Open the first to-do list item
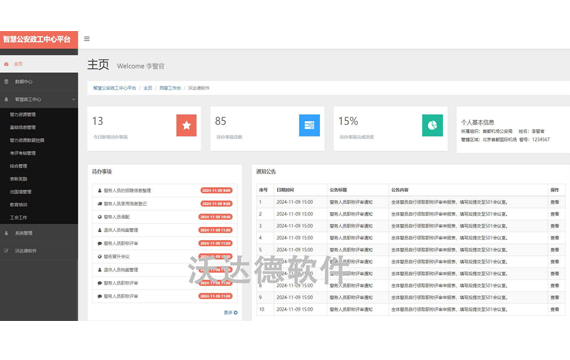This screenshot has width=570, height=360. (x=165, y=191)
